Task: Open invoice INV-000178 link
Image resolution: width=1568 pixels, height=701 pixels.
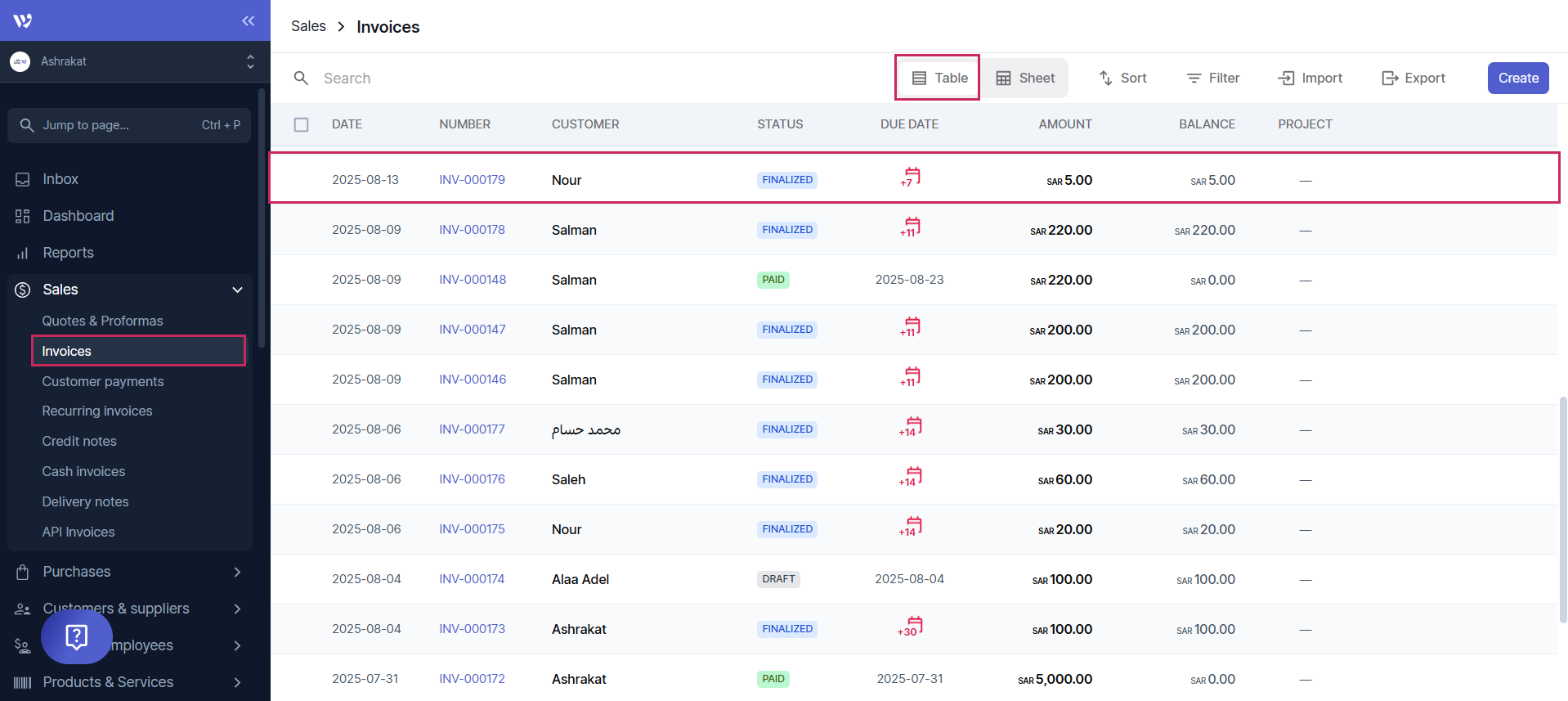Action: click(472, 230)
